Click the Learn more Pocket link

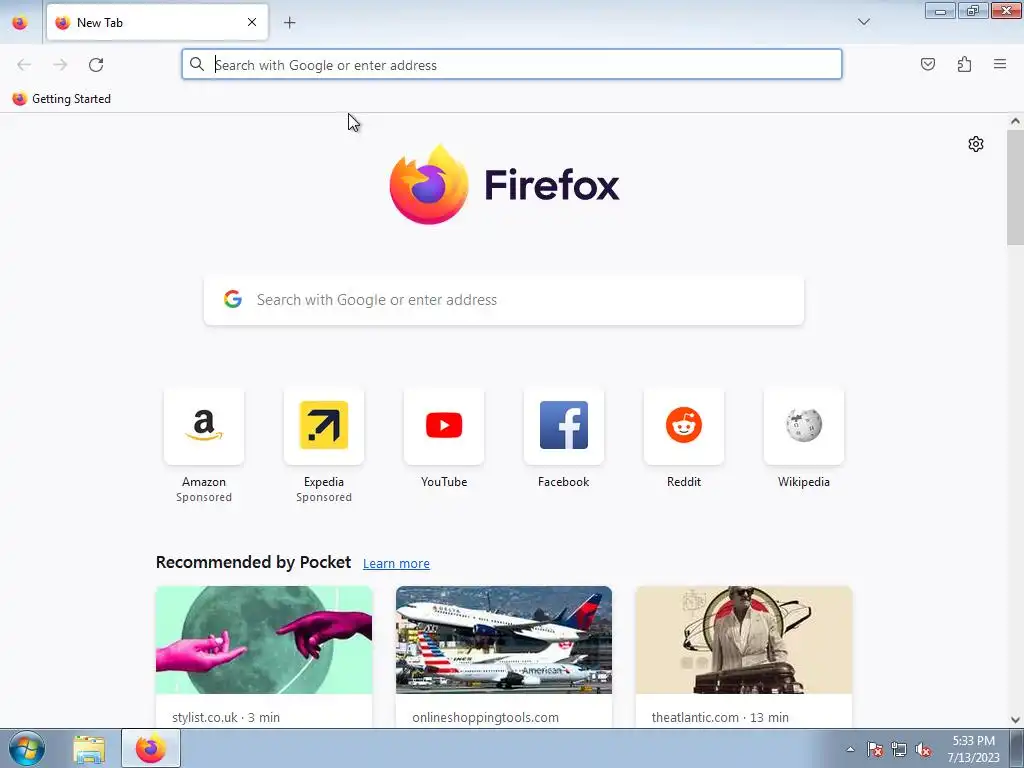tap(396, 564)
